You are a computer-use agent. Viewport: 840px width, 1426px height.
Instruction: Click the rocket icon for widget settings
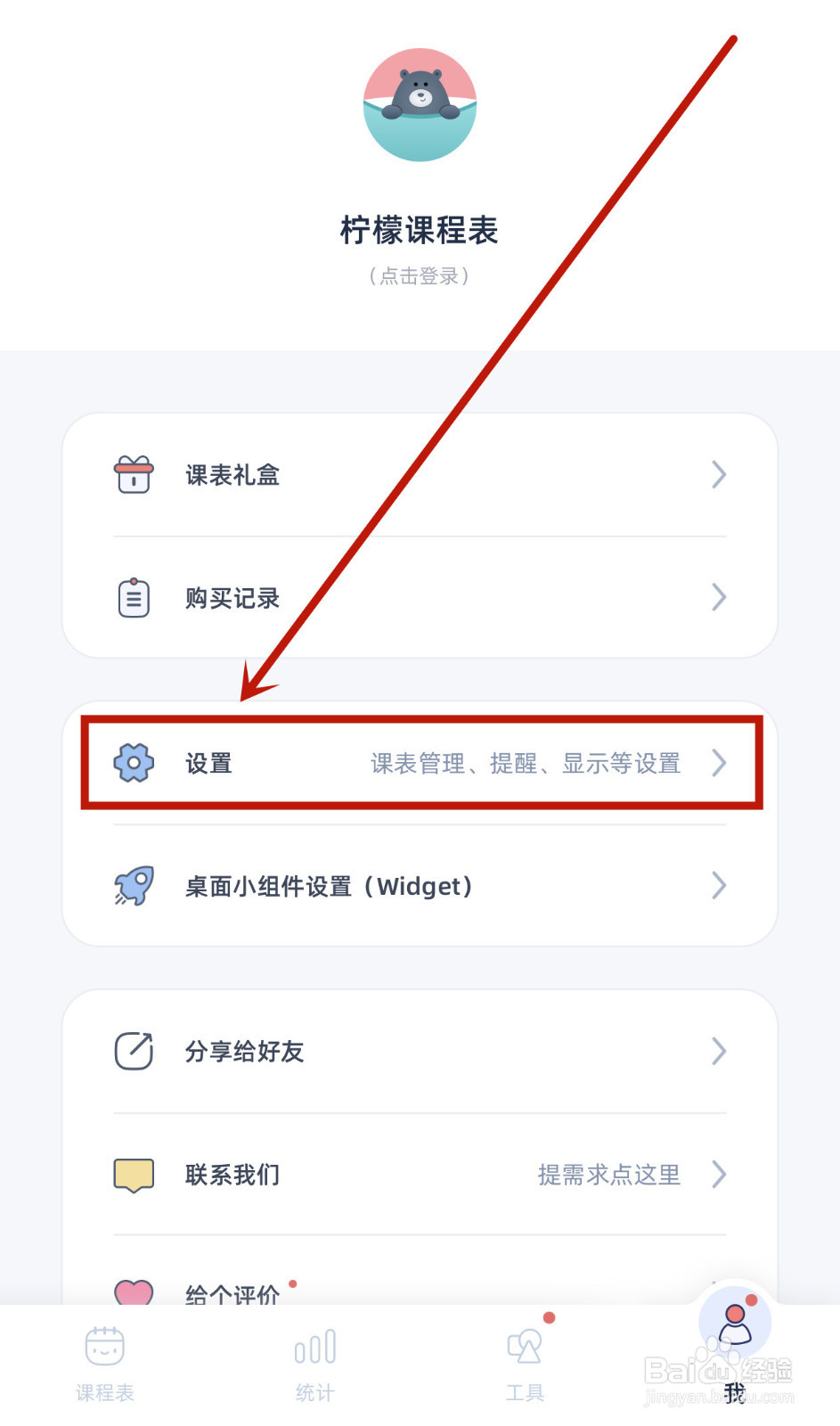pyautogui.click(x=134, y=886)
